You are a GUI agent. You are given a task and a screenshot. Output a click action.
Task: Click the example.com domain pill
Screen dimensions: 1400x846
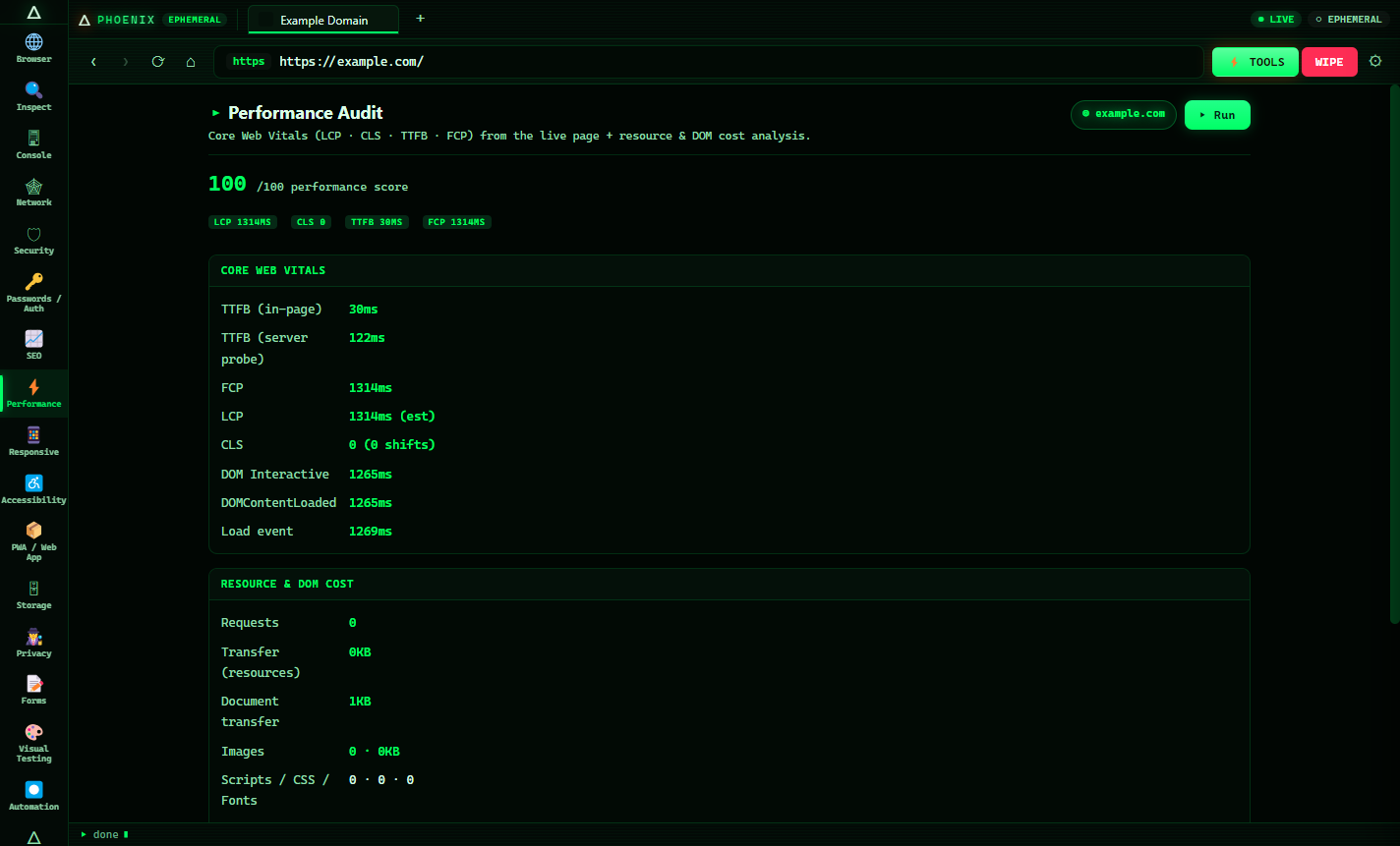click(1124, 114)
